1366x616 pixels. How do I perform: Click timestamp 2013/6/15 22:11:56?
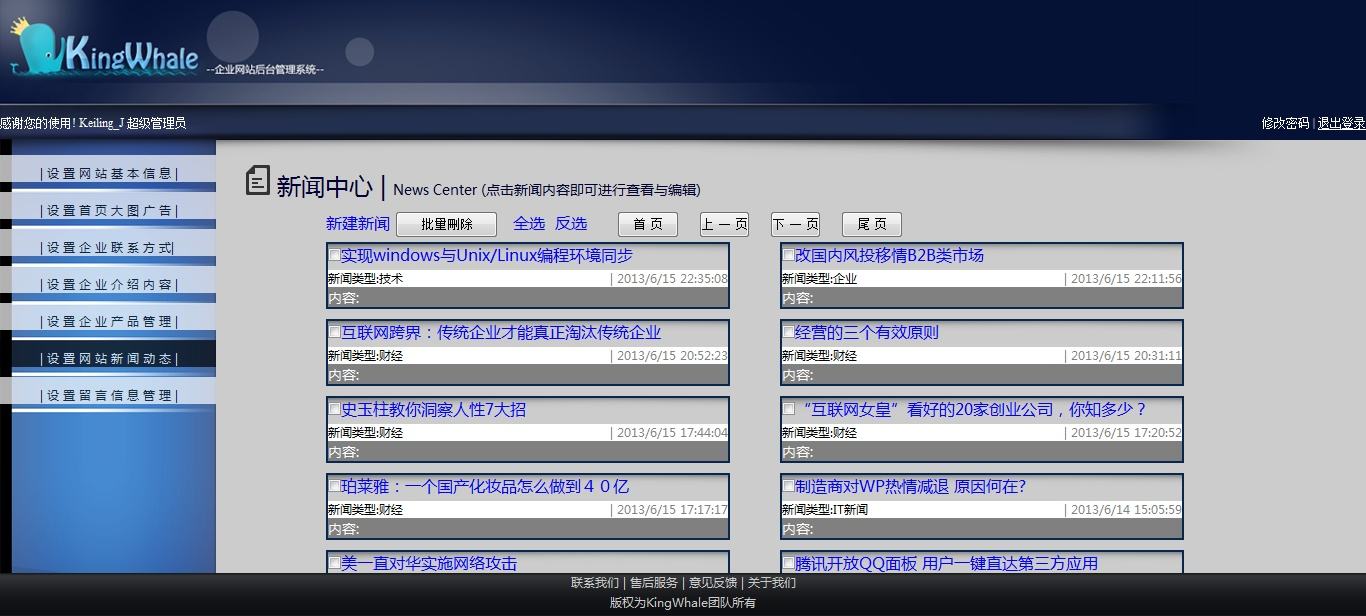[1126, 279]
